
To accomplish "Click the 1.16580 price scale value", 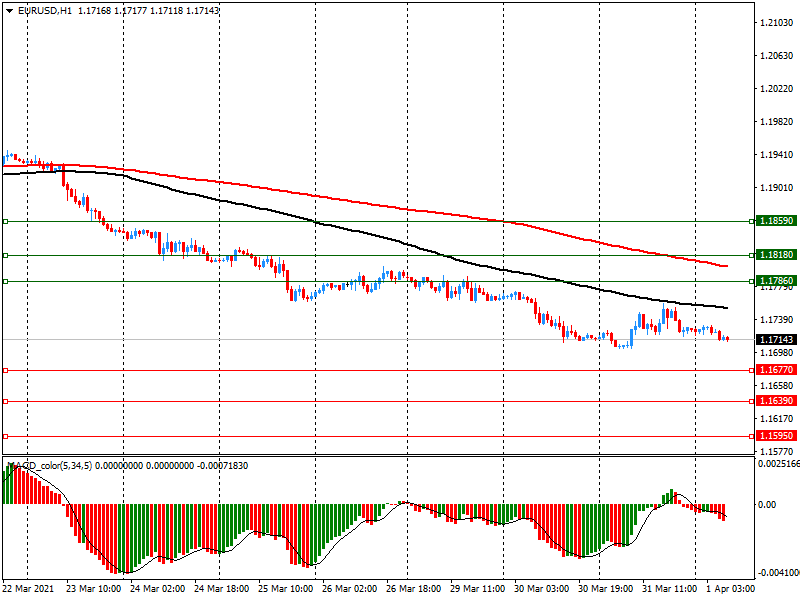I will pos(777,386).
